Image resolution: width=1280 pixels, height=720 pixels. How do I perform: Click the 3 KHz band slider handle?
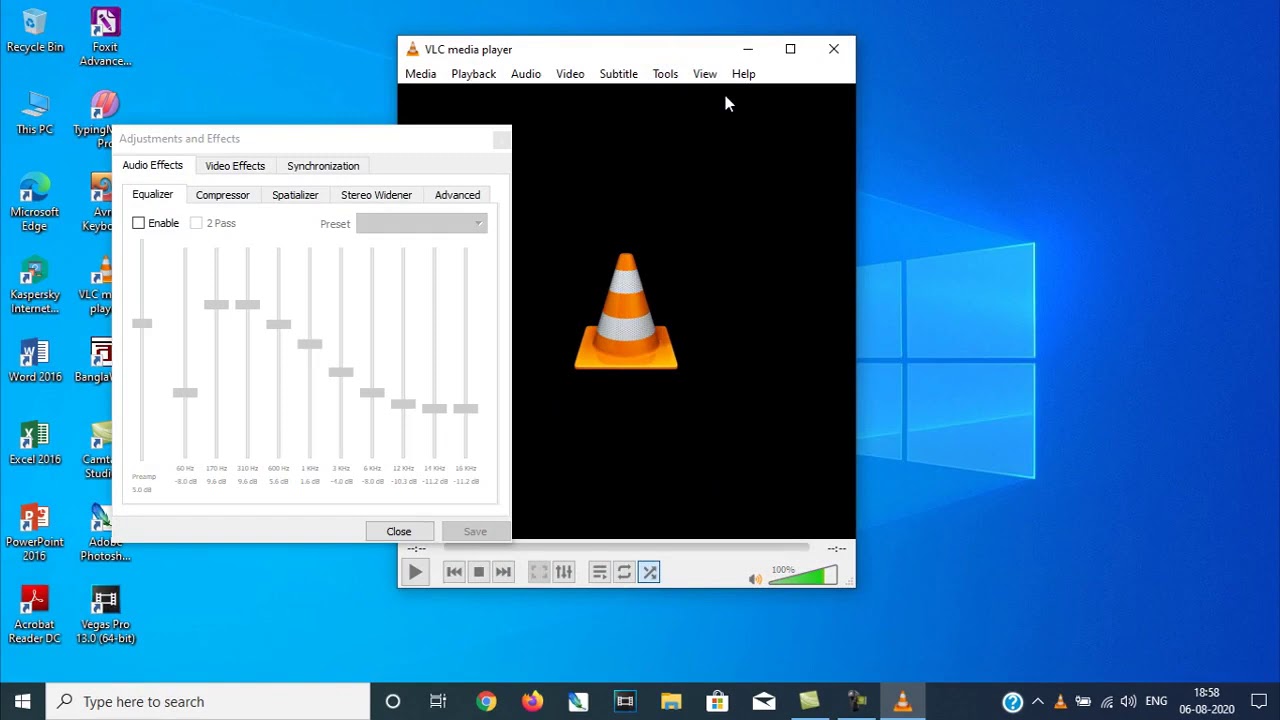click(341, 372)
